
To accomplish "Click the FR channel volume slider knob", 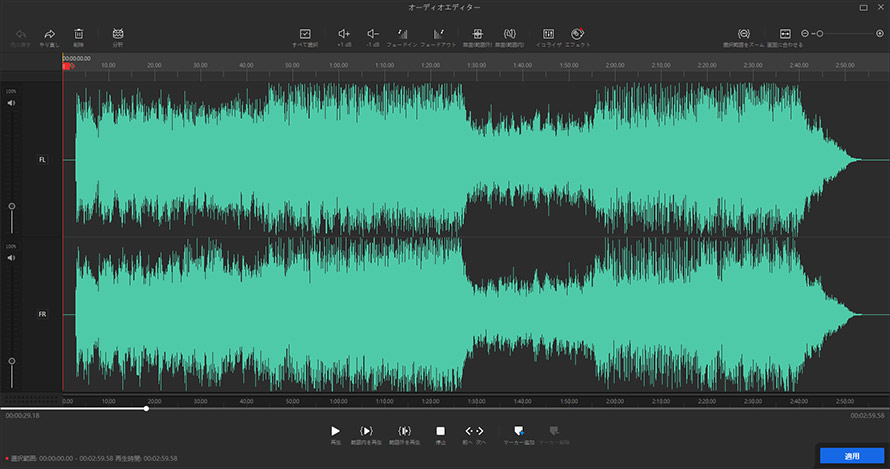I will pos(12,361).
